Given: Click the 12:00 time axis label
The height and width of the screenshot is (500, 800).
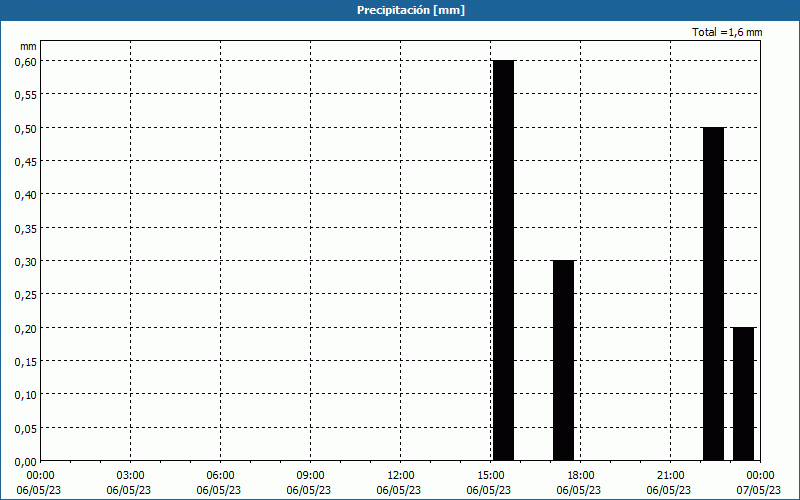Looking at the screenshot, I should pos(401,476).
